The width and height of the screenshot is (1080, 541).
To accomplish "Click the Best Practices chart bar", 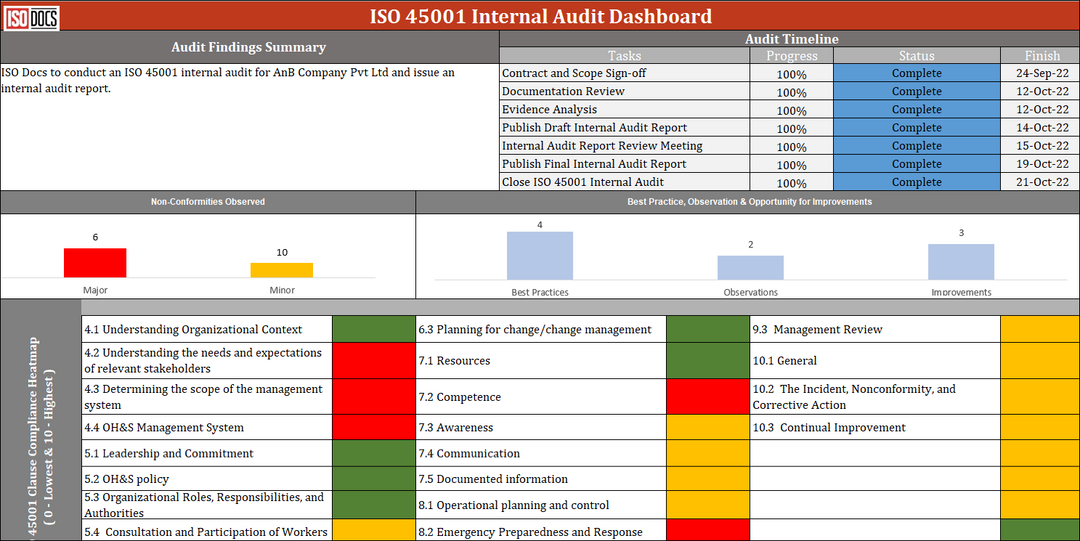I will tap(540, 255).
